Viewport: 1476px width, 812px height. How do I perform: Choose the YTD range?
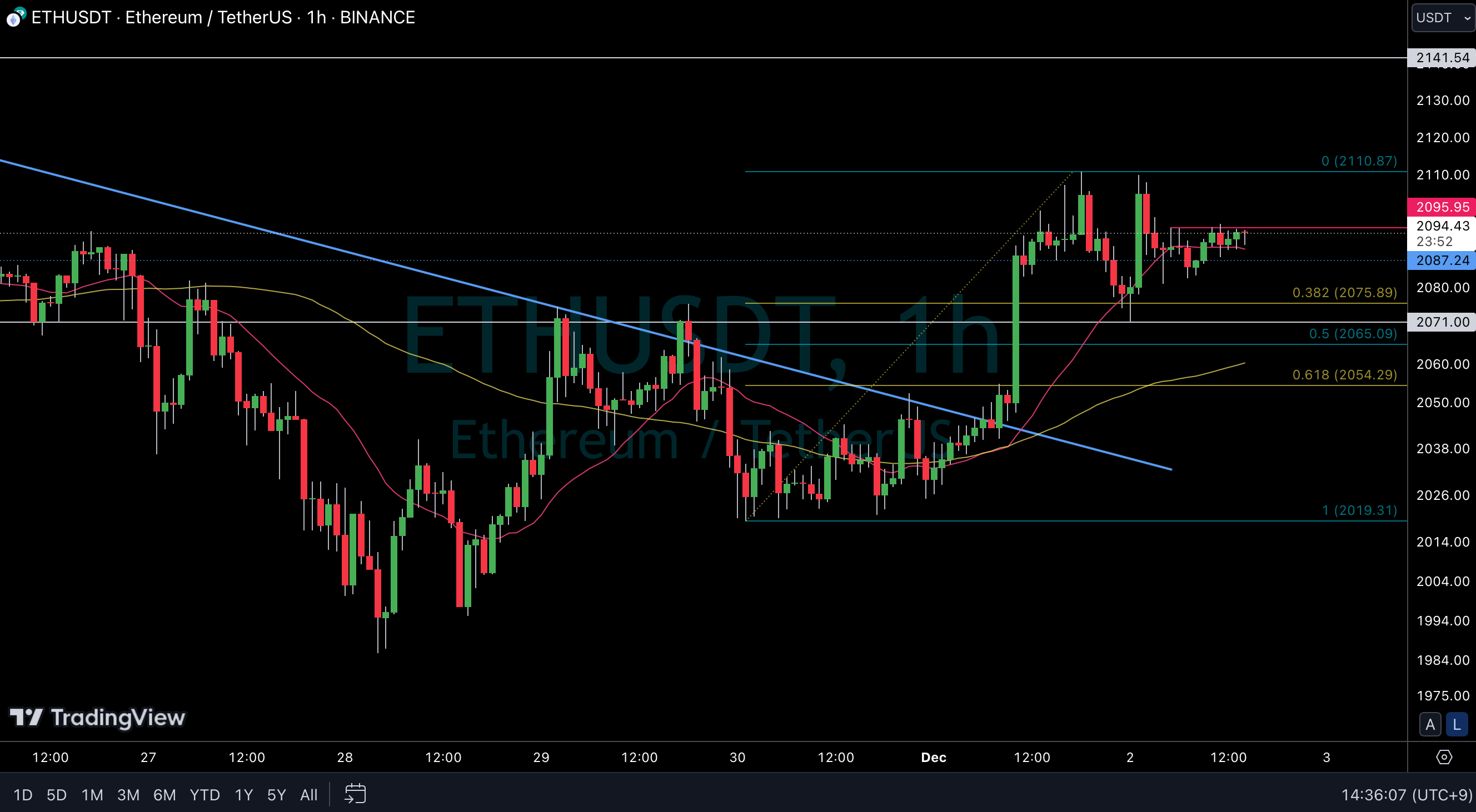tap(205, 795)
